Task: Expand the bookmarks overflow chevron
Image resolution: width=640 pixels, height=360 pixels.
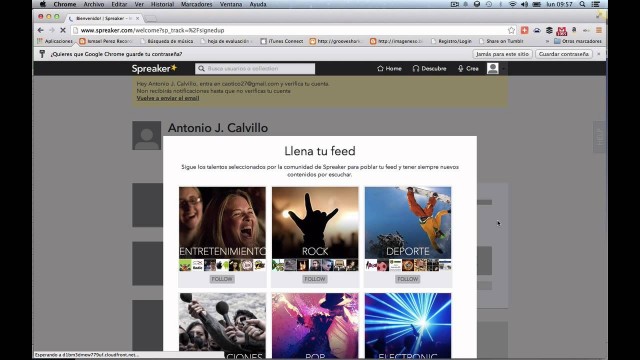Action: [x=547, y=41]
